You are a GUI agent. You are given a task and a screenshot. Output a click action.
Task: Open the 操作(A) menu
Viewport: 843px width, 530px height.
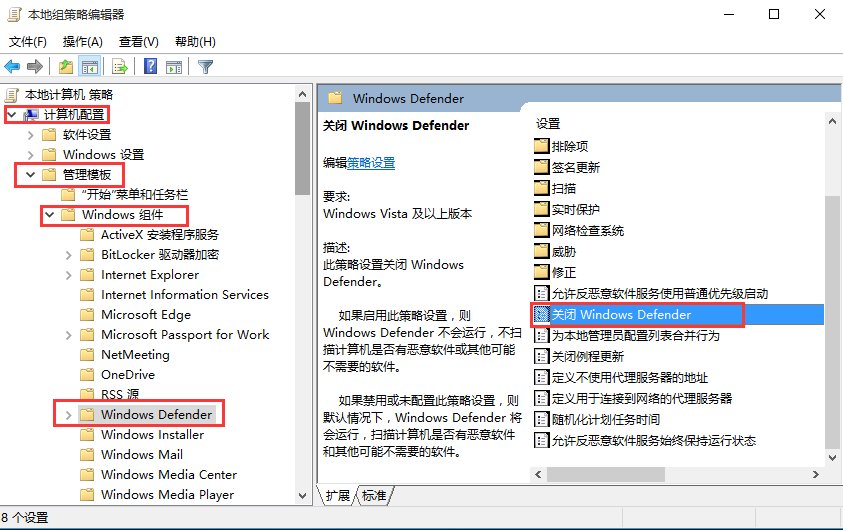pyautogui.click(x=82, y=42)
